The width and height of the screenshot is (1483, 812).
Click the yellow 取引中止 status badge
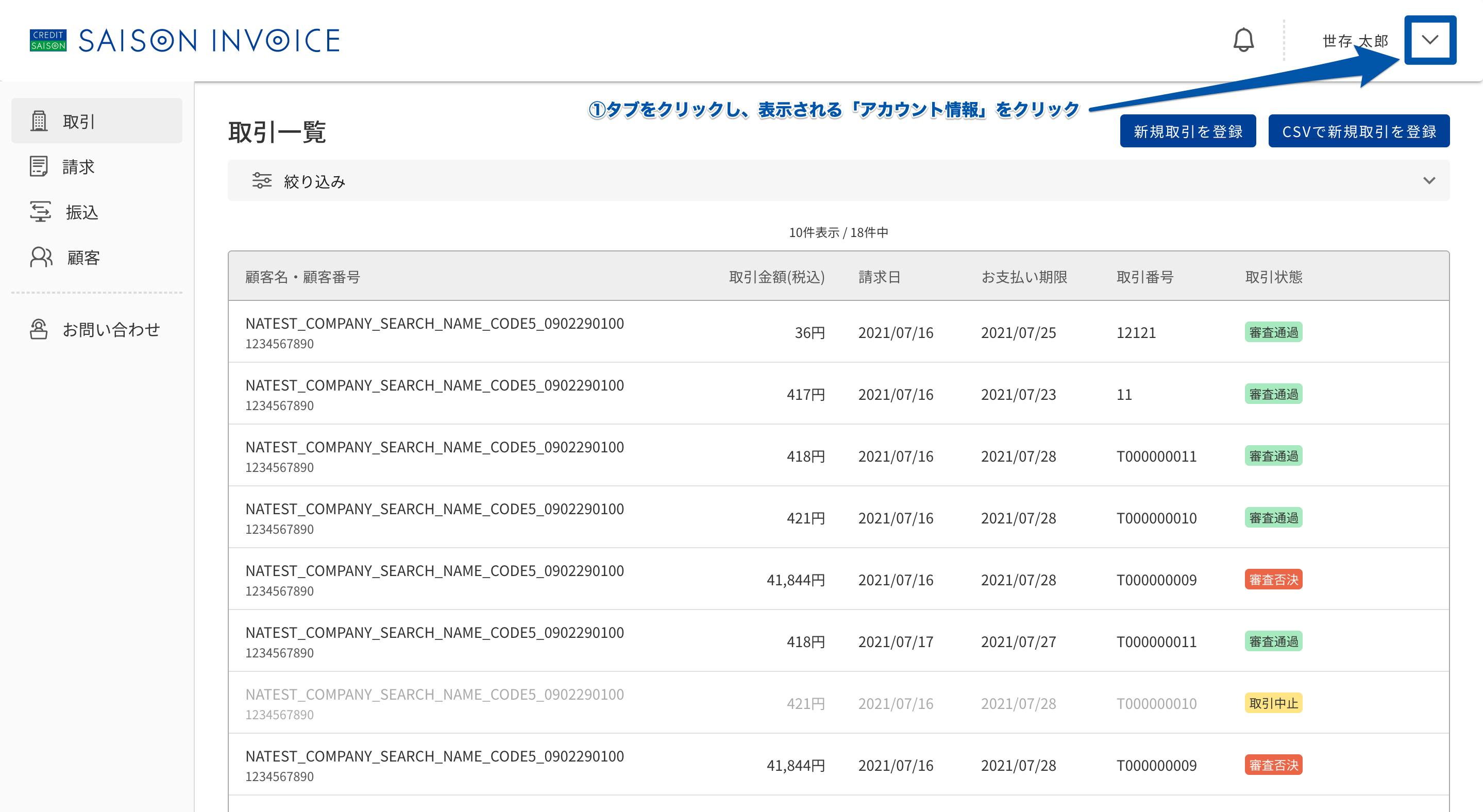coord(1273,703)
